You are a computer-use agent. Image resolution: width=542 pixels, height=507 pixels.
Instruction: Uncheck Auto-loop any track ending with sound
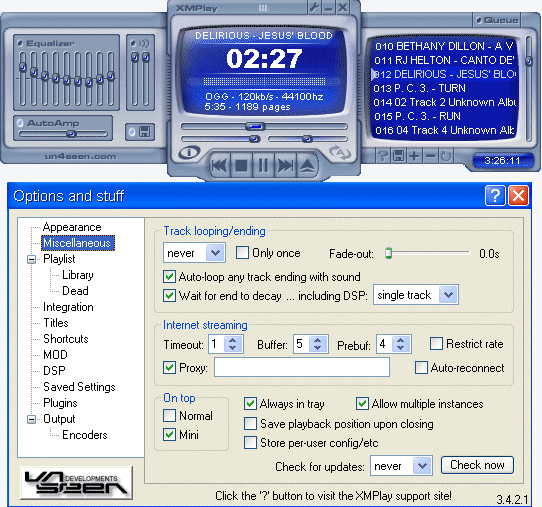[x=169, y=276]
